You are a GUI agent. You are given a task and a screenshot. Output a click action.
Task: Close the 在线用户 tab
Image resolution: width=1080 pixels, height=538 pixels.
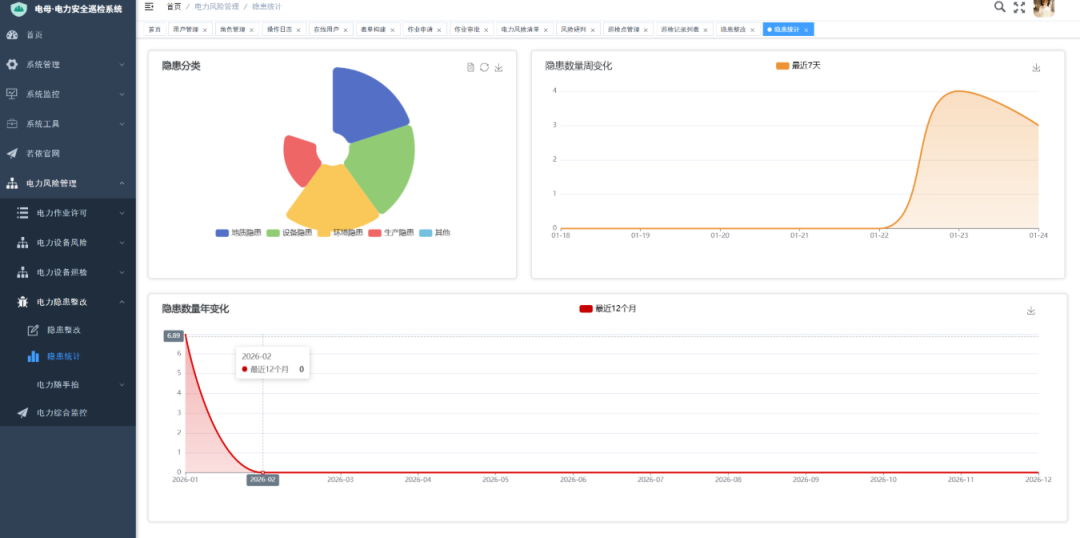click(345, 30)
